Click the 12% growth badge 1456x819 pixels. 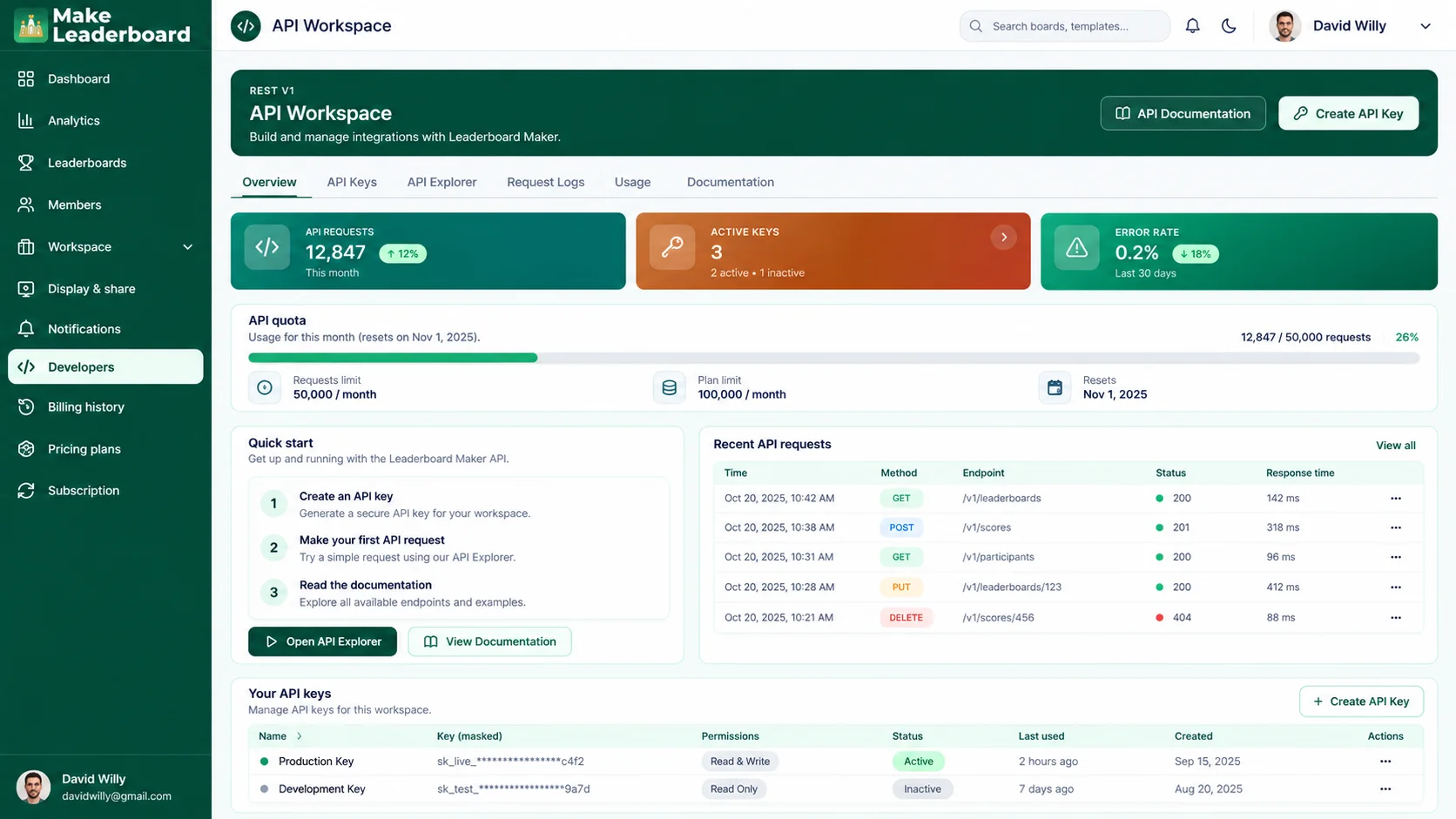point(402,254)
